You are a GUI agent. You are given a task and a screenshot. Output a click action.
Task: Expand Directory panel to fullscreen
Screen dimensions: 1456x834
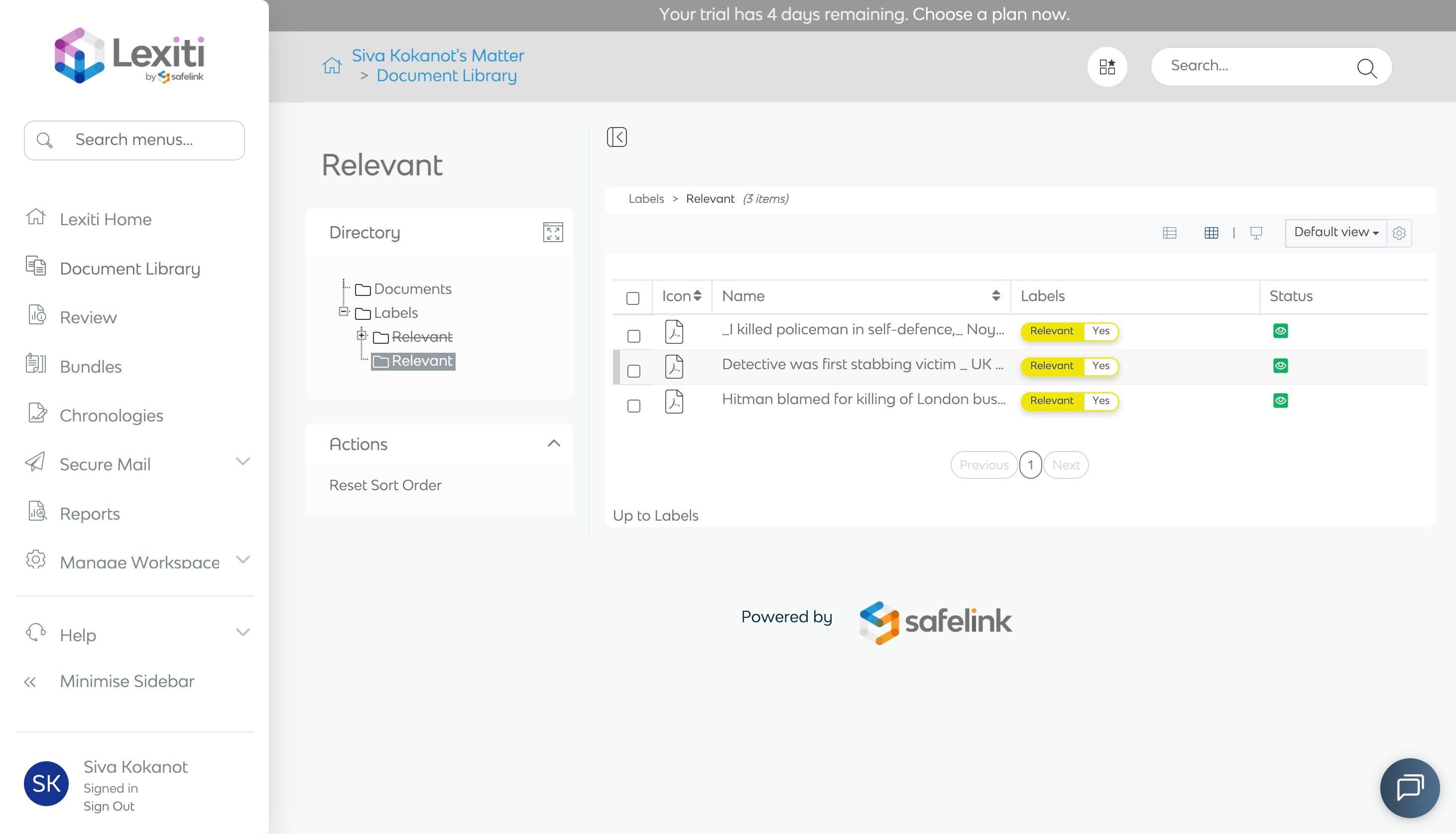click(x=552, y=232)
